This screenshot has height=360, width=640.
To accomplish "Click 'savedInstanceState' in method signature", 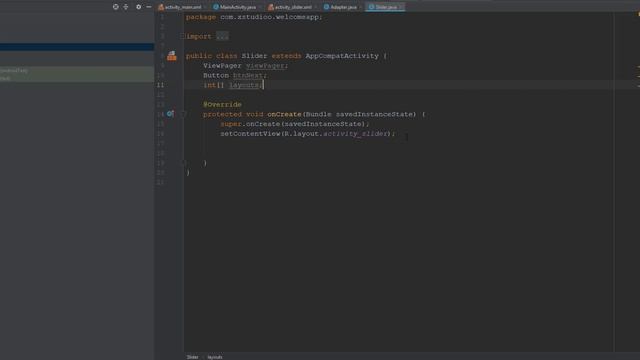I will coord(374,114).
